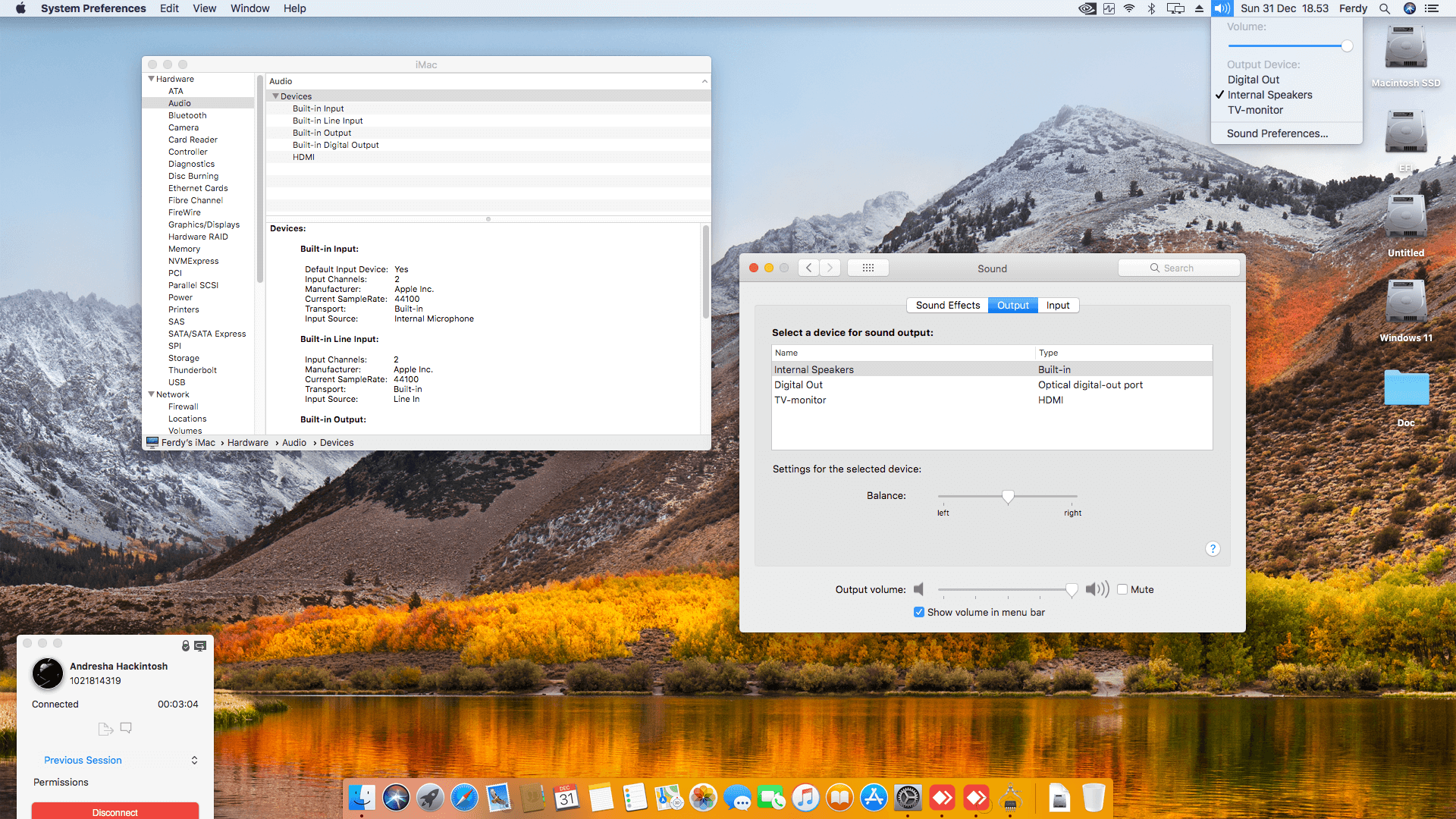The height and width of the screenshot is (819, 1456).
Task: Enable the Mute checkbox
Action: click(x=1122, y=589)
